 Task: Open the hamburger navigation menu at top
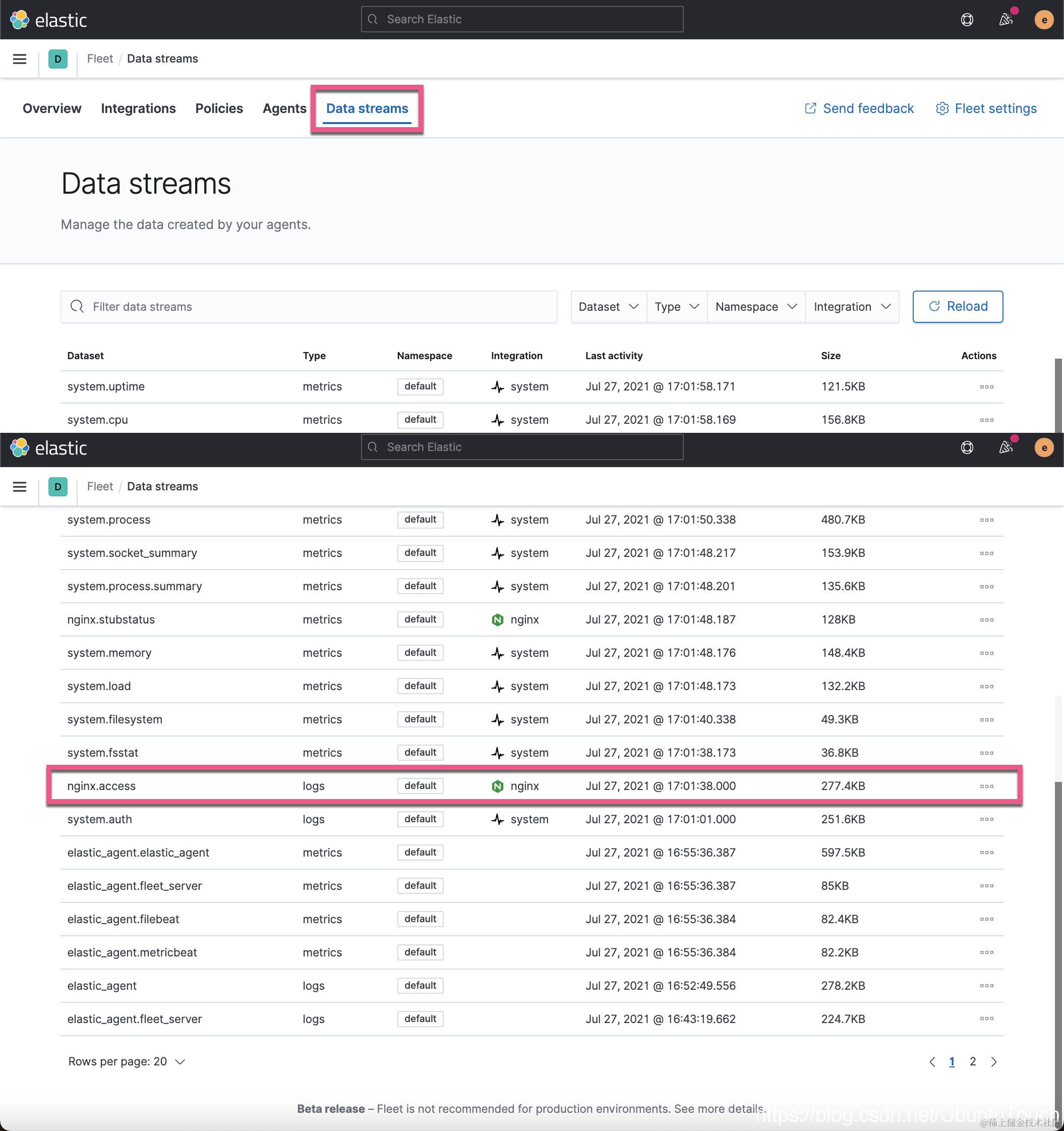tap(19, 59)
